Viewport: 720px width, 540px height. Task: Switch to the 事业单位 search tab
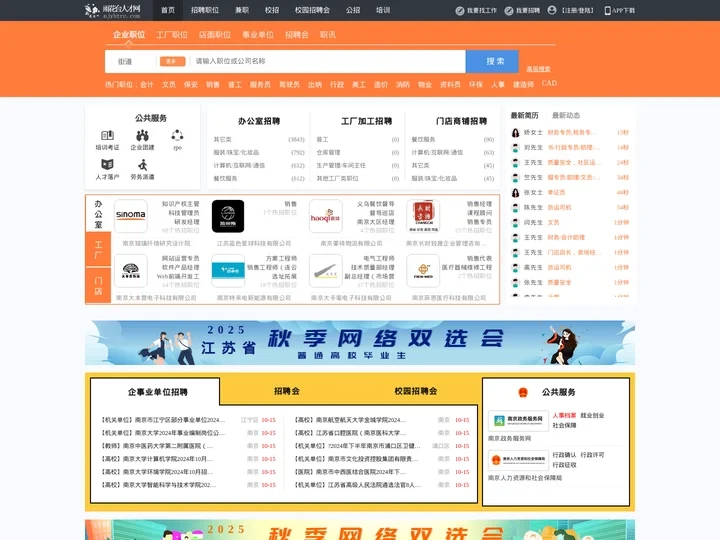258,34
